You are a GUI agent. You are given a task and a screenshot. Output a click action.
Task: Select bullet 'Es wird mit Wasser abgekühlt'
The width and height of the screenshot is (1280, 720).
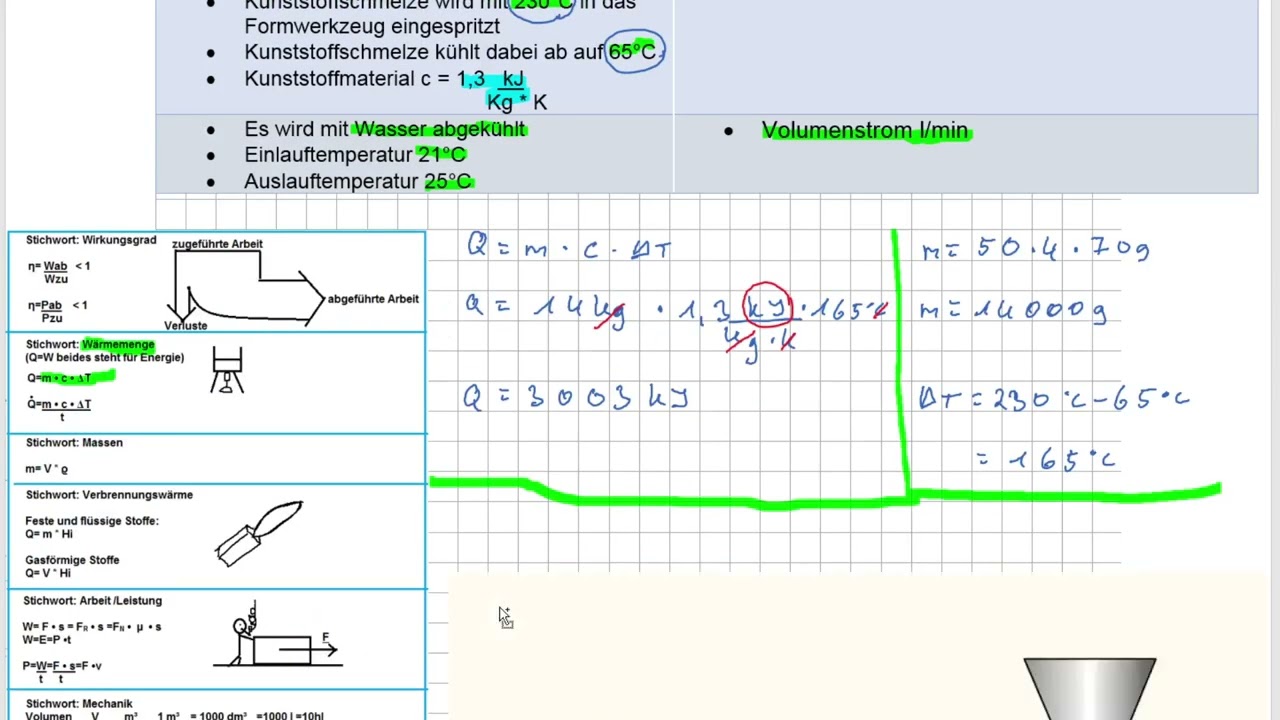click(x=385, y=129)
